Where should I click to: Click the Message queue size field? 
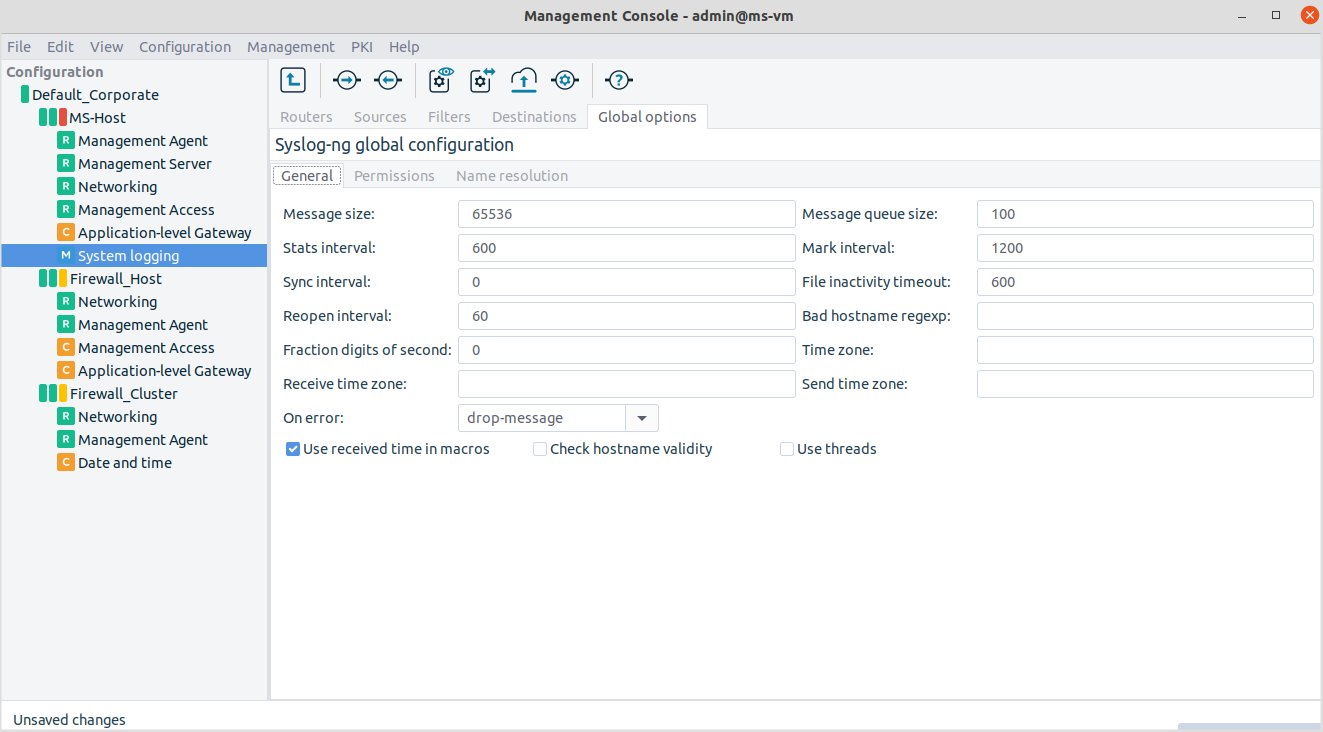1145,214
